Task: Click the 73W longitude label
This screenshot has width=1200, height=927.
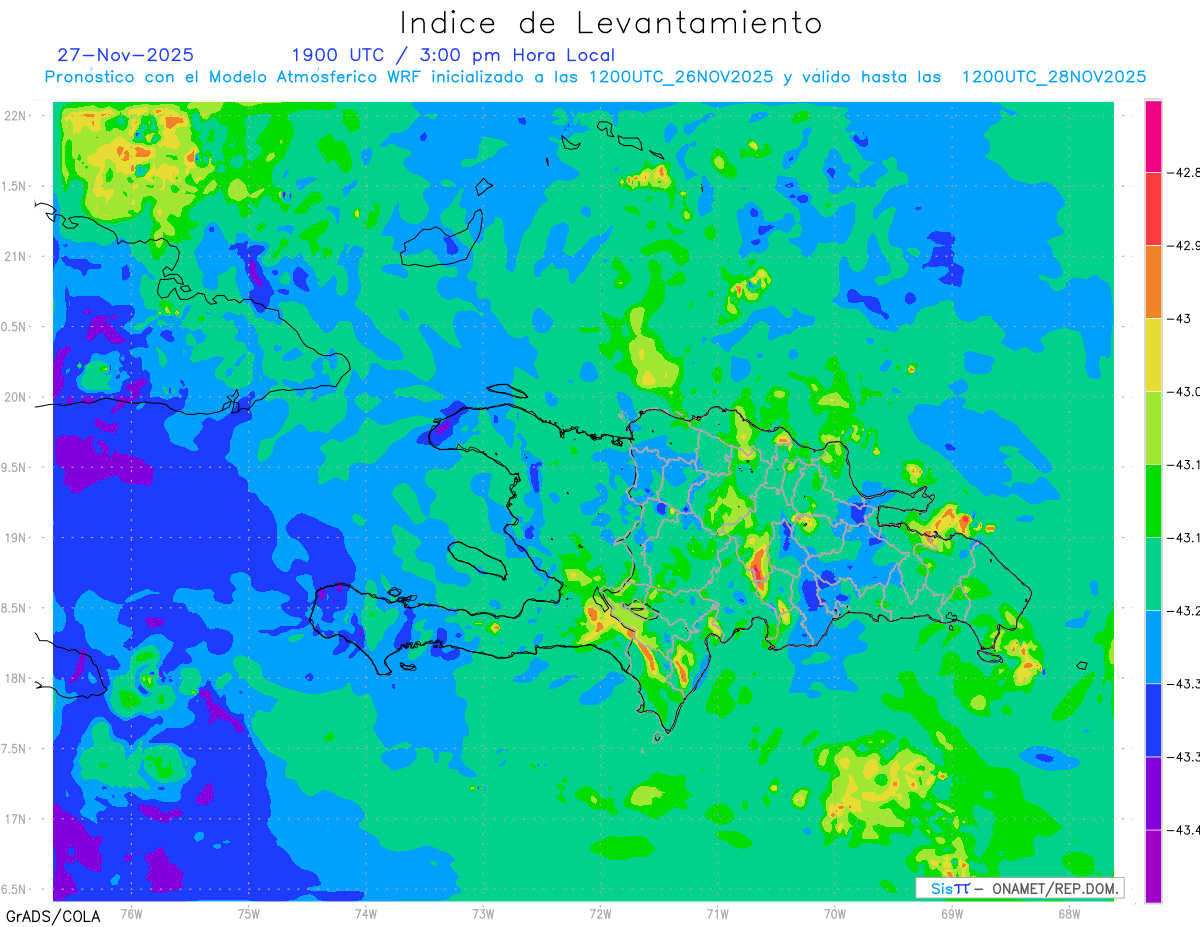Action: coord(483,914)
